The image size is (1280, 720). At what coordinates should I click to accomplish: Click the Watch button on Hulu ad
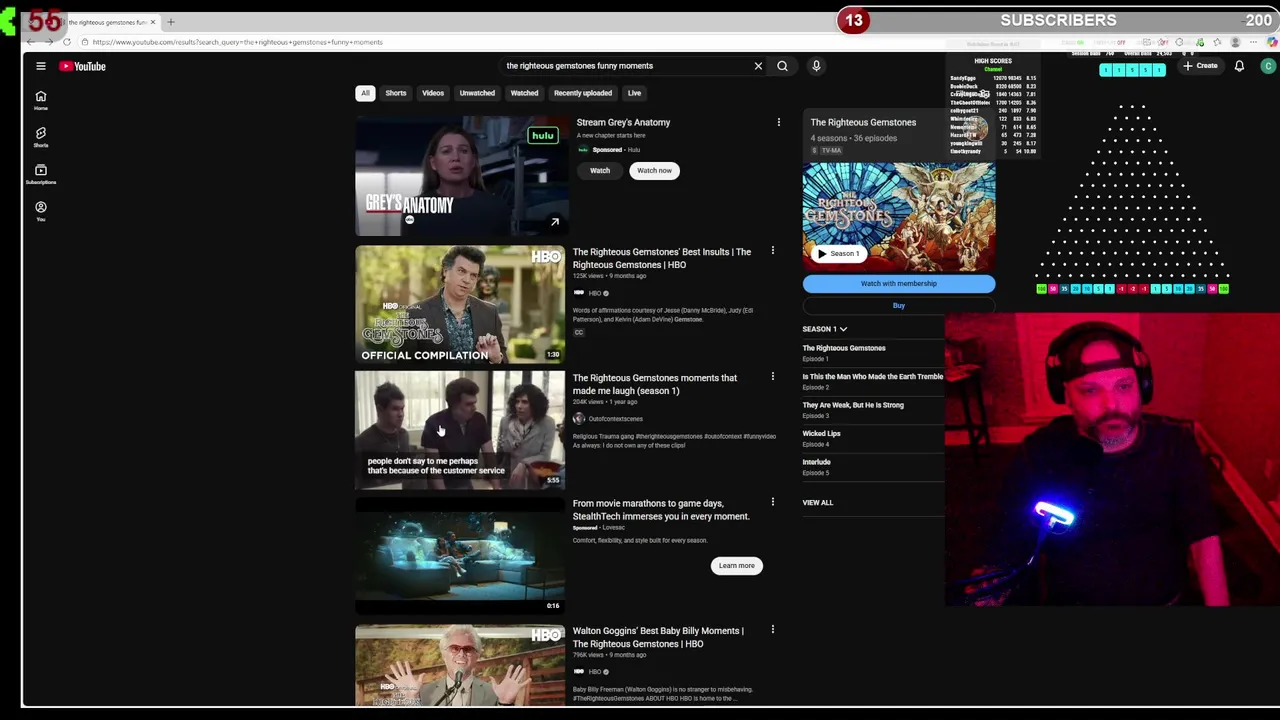point(600,171)
